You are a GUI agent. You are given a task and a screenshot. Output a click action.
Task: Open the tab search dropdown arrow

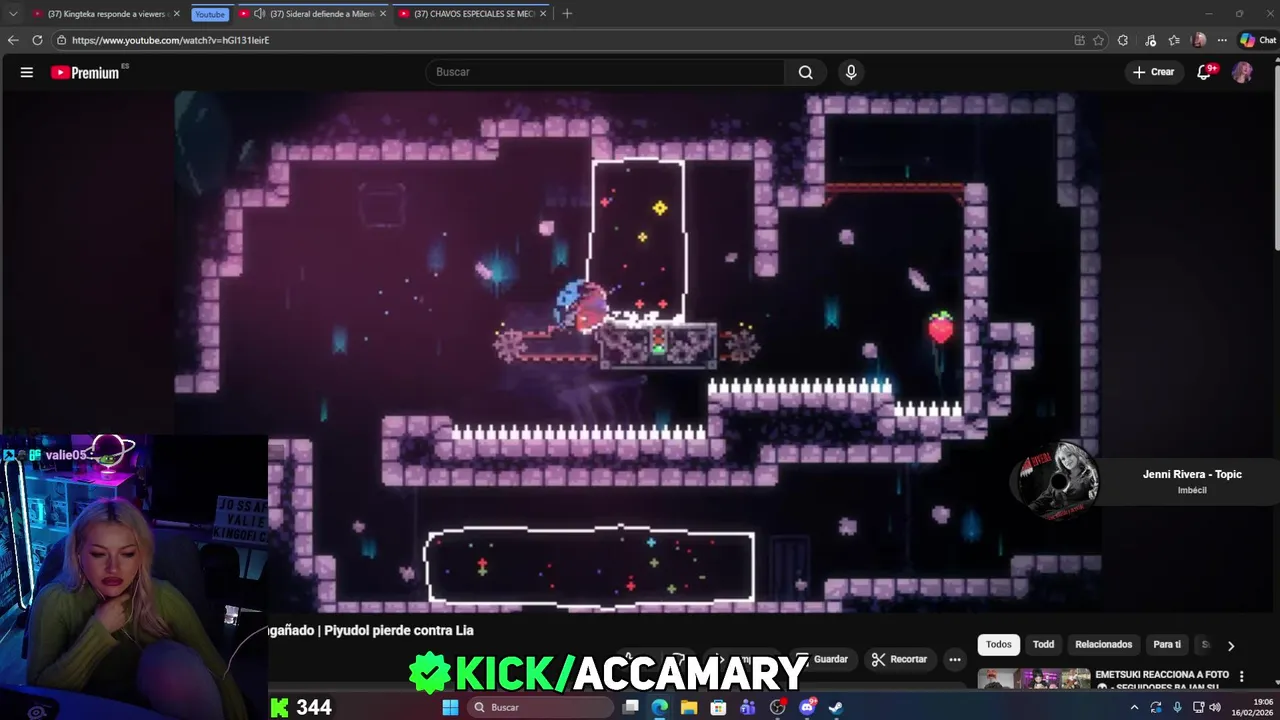[x=13, y=14]
